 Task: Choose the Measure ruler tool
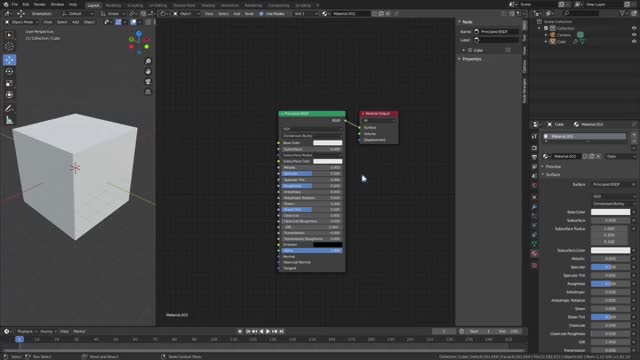[9, 120]
